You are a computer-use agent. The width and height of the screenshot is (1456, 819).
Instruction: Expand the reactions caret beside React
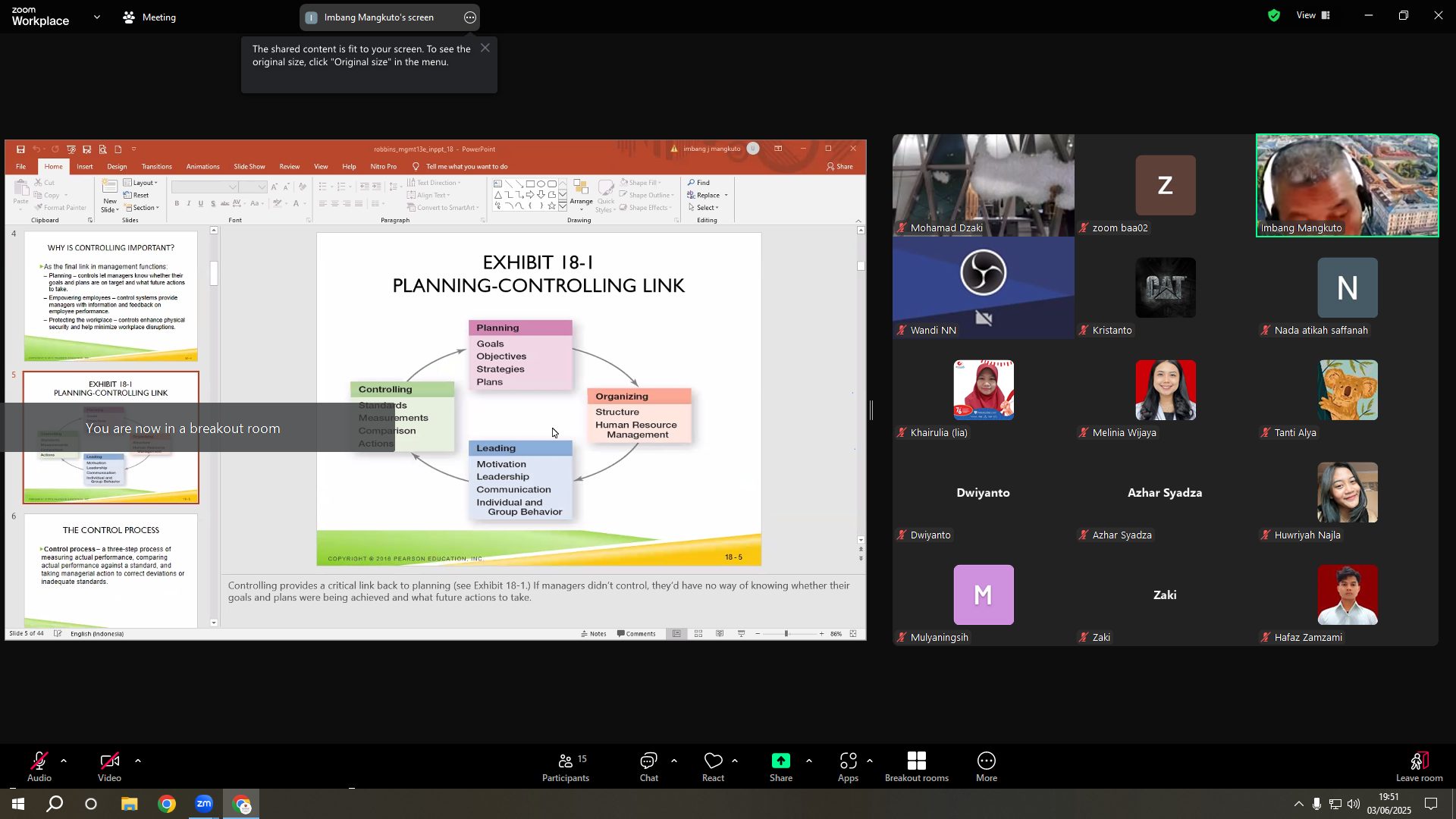pos(735,761)
